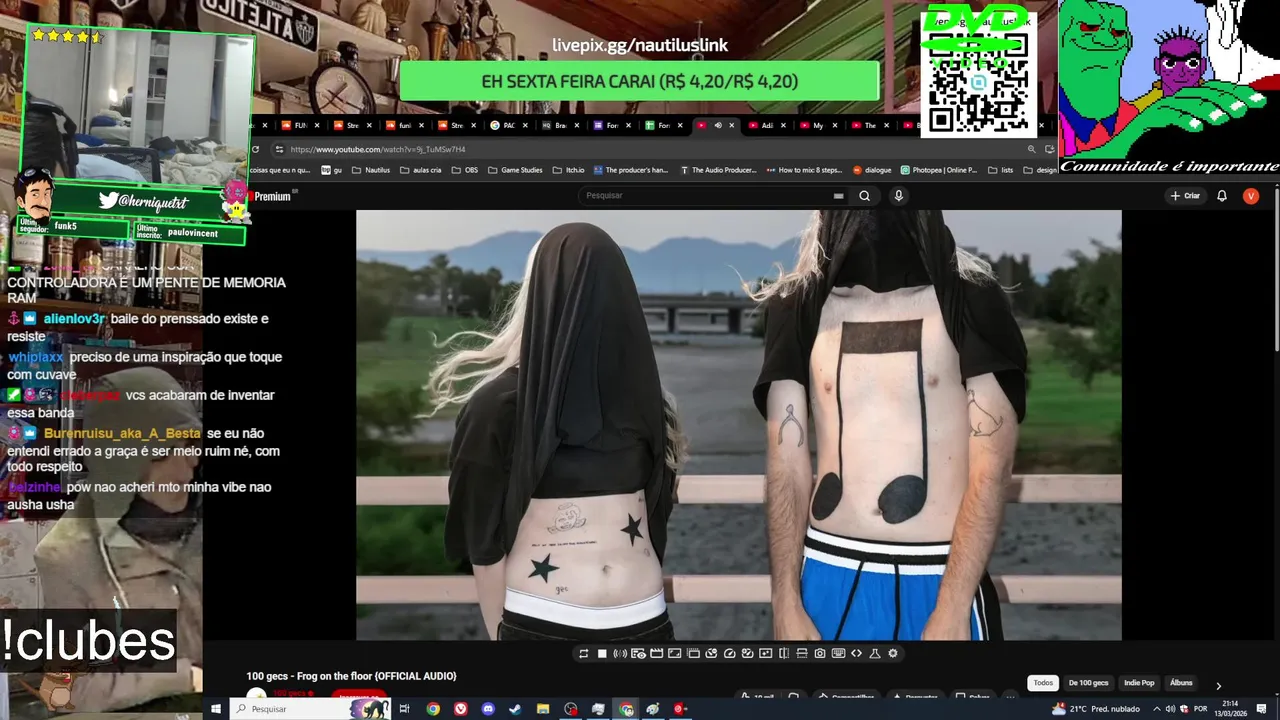
Task: Click the video player album art
Action: (739, 425)
